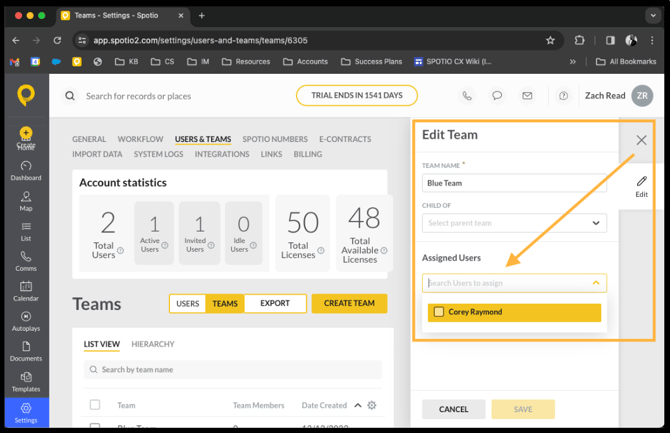Viewport: 670px width, 433px height.
Task: Click the CREATE TEAM button
Action: 349,303
